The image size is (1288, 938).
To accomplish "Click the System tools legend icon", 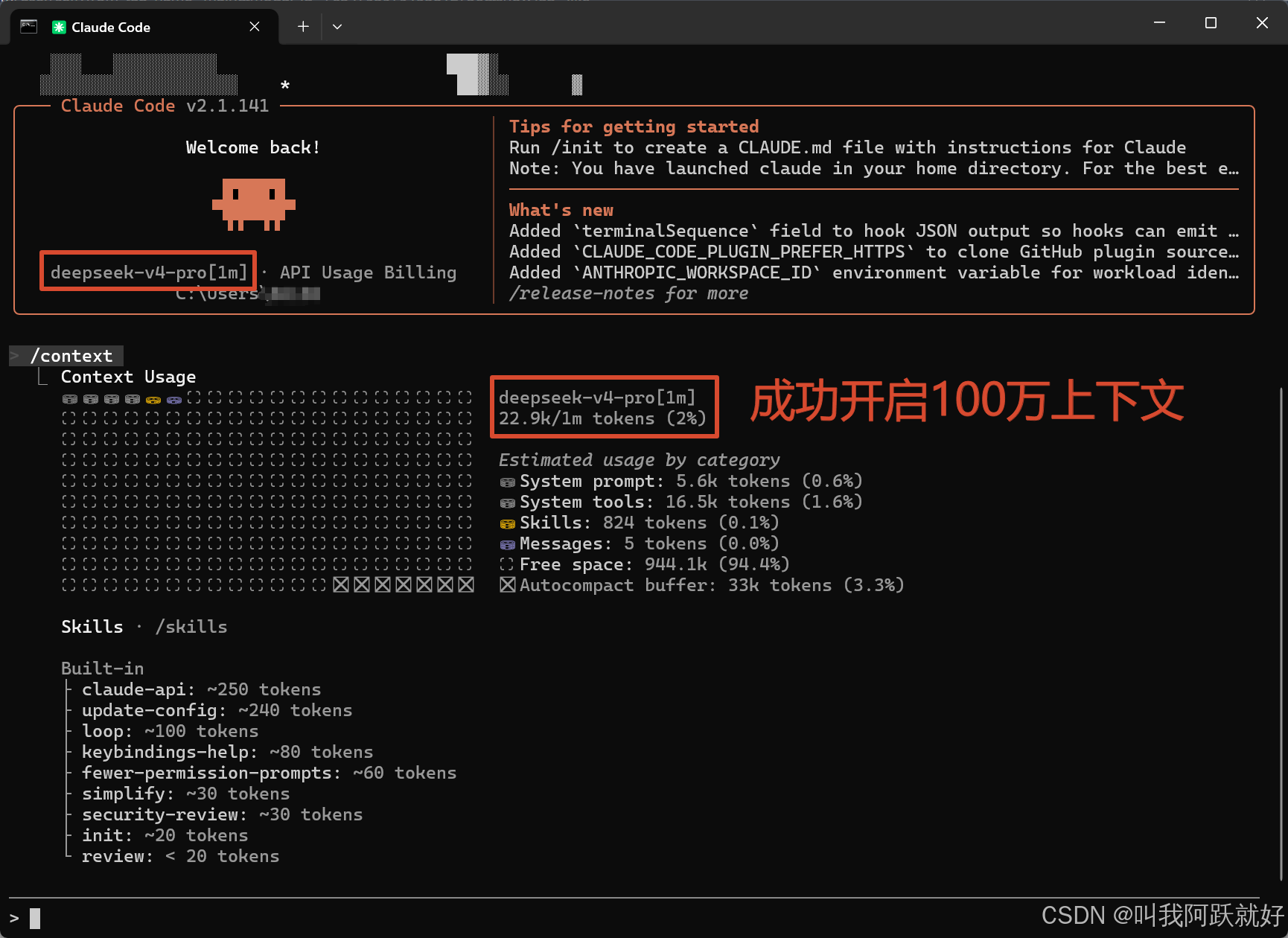I will point(508,503).
